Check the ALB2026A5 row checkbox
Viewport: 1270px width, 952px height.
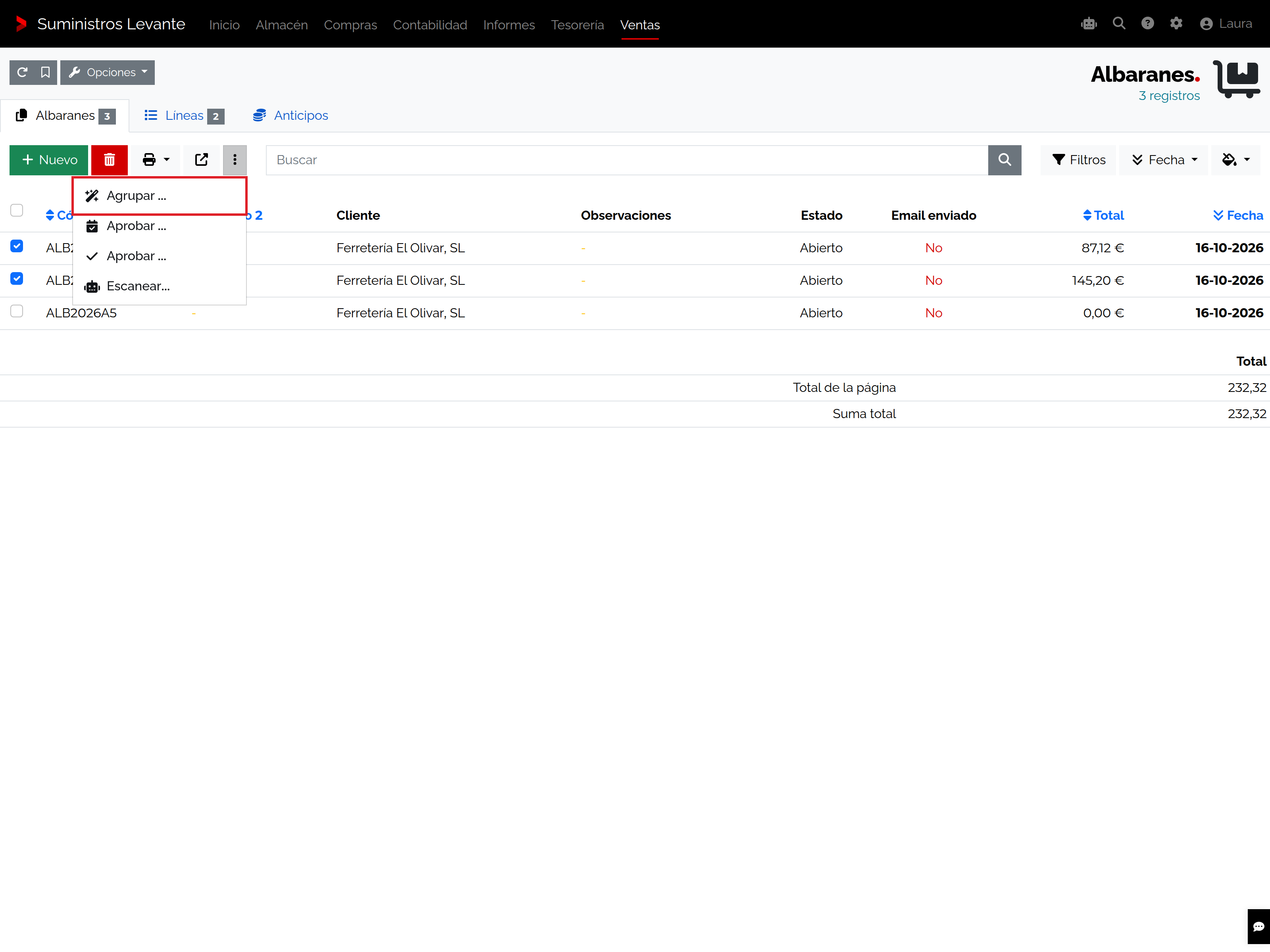(17, 311)
